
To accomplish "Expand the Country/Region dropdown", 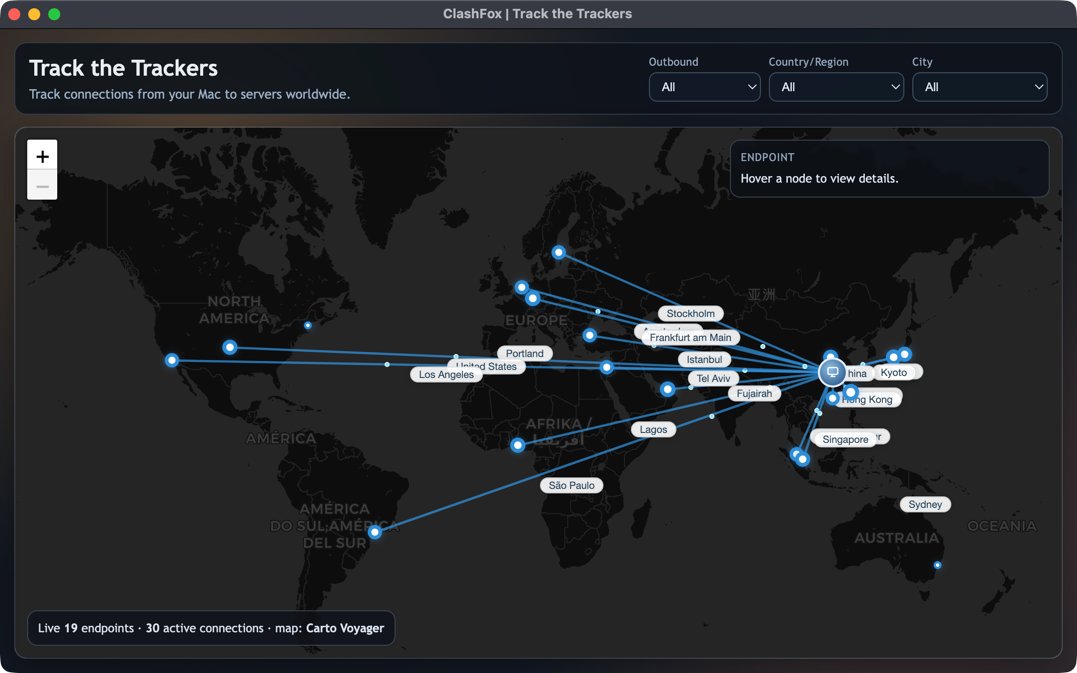I will click(836, 87).
